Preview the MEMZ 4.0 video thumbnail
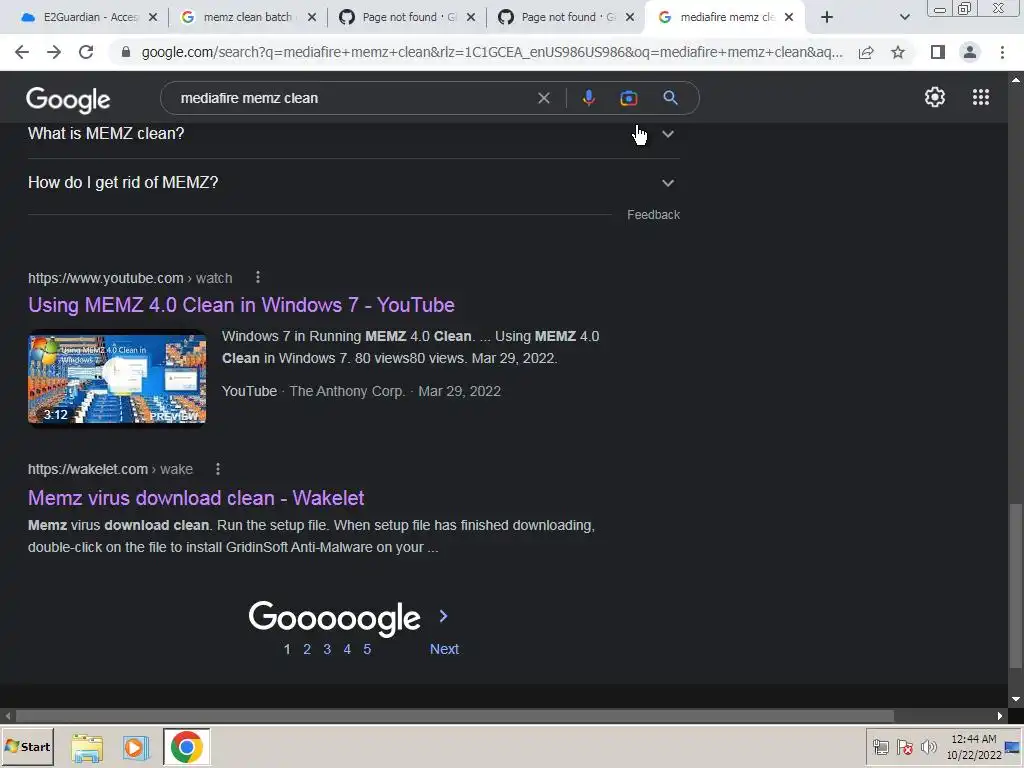The height and width of the screenshot is (768, 1024). click(x=117, y=379)
